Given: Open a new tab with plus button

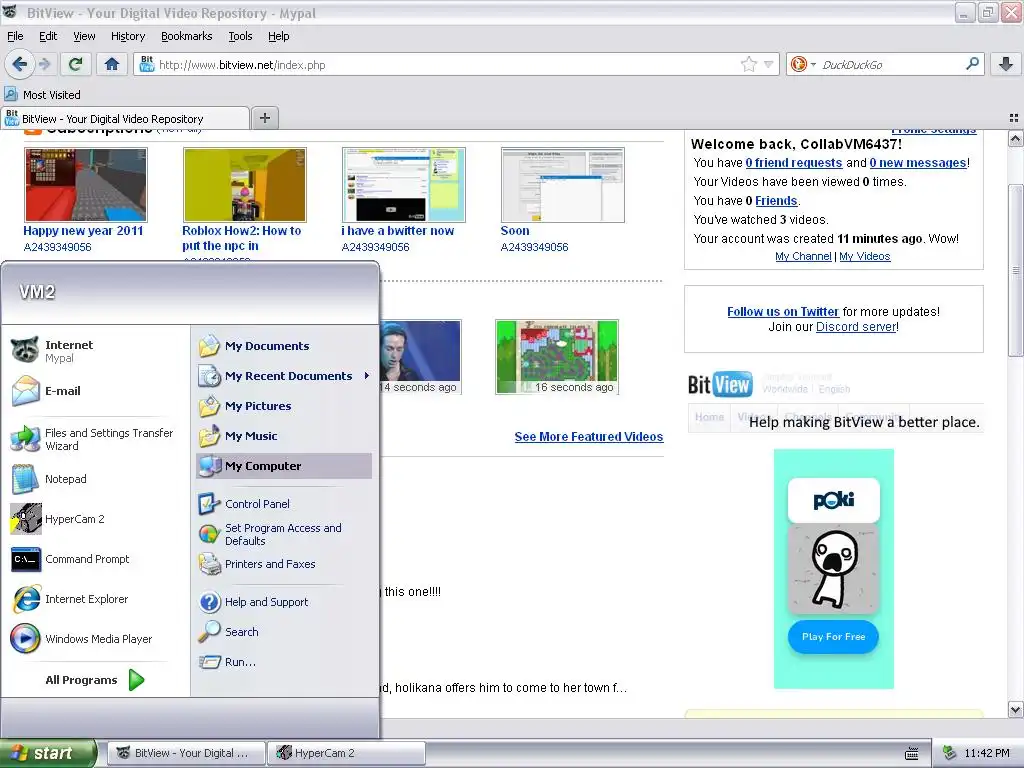Looking at the screenshot, I should point(264,118).
